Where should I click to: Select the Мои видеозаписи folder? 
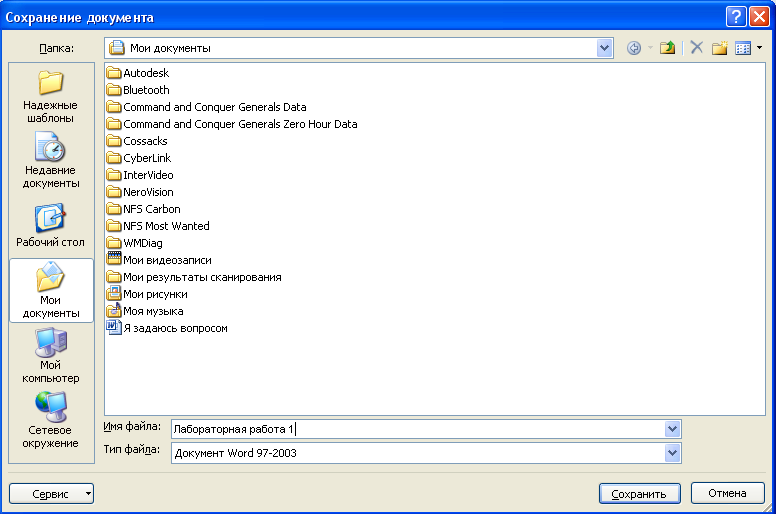[x=159, y=260]
